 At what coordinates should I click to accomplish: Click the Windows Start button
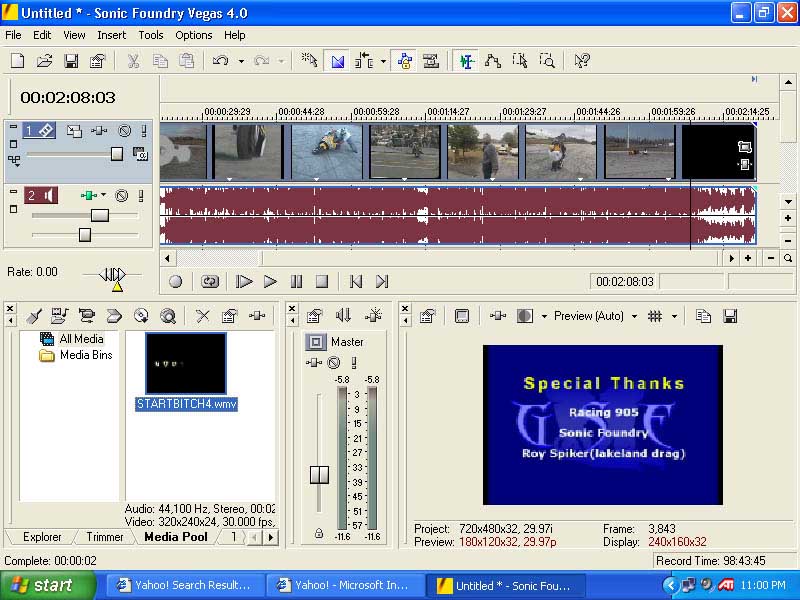pos(48,586)
